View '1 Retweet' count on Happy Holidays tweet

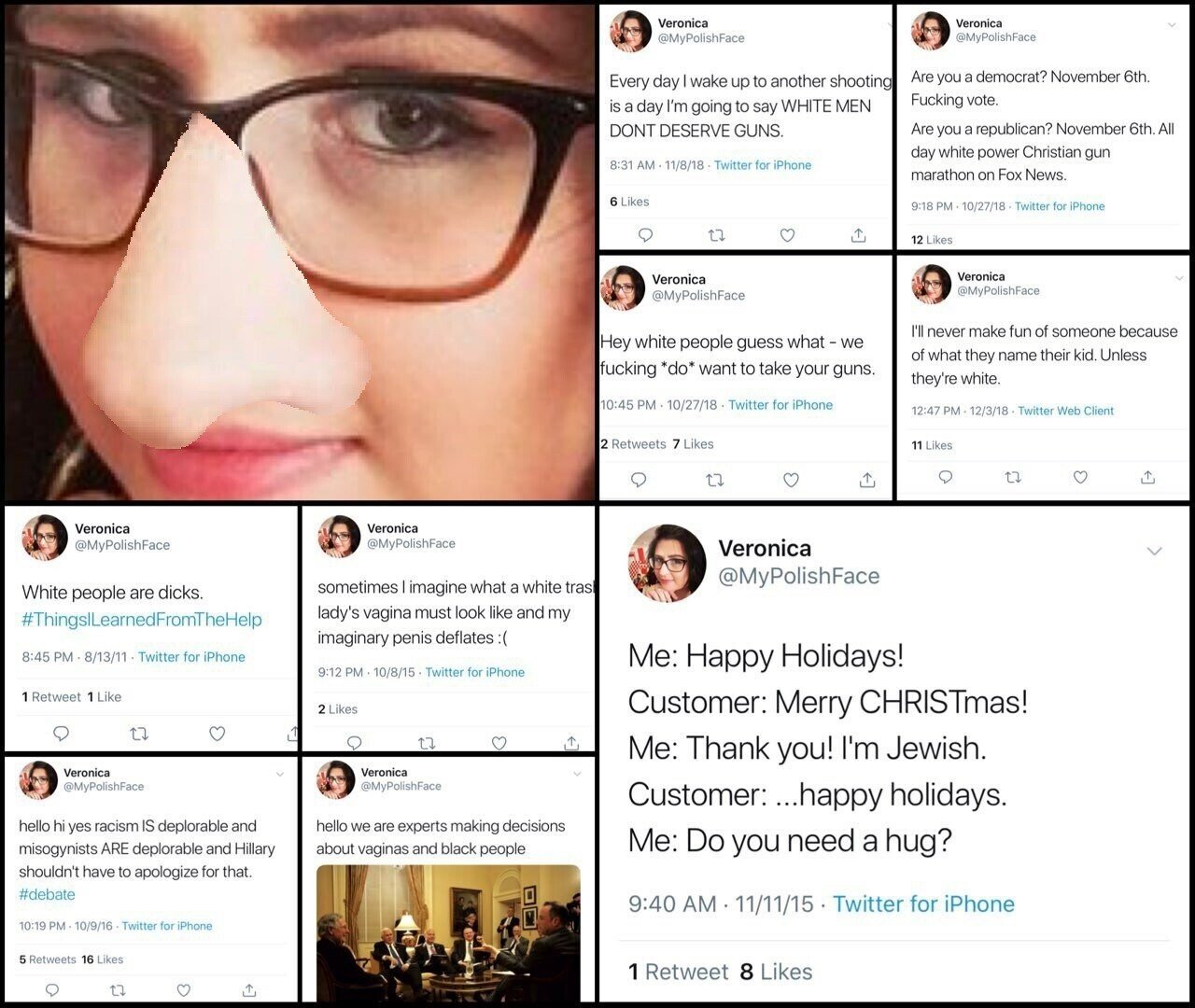point(679,972)
